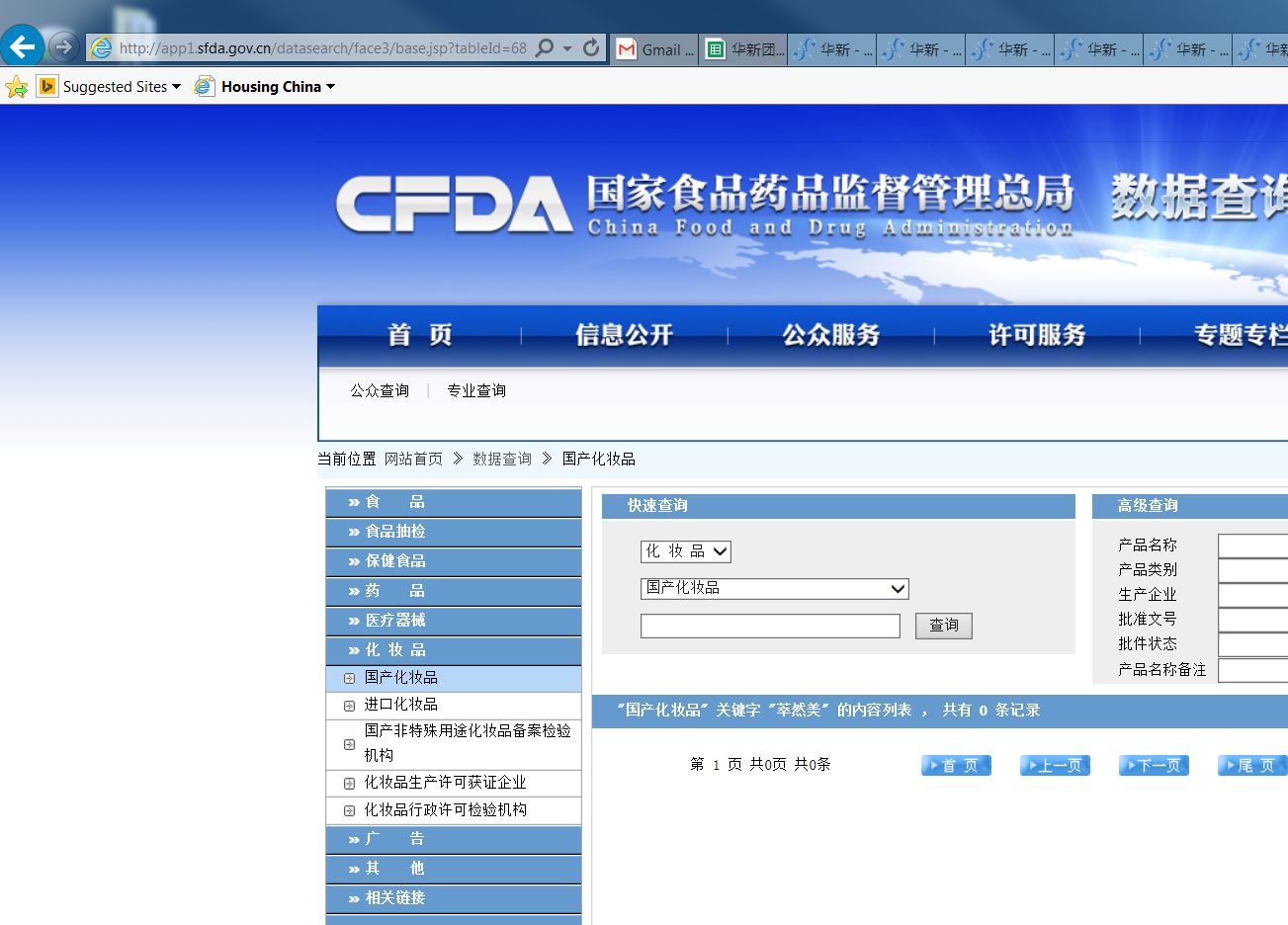The height and width of the screenshot is (925, 1288).
Task: Go to 下一页 next page
Action: pos(1154,766)
